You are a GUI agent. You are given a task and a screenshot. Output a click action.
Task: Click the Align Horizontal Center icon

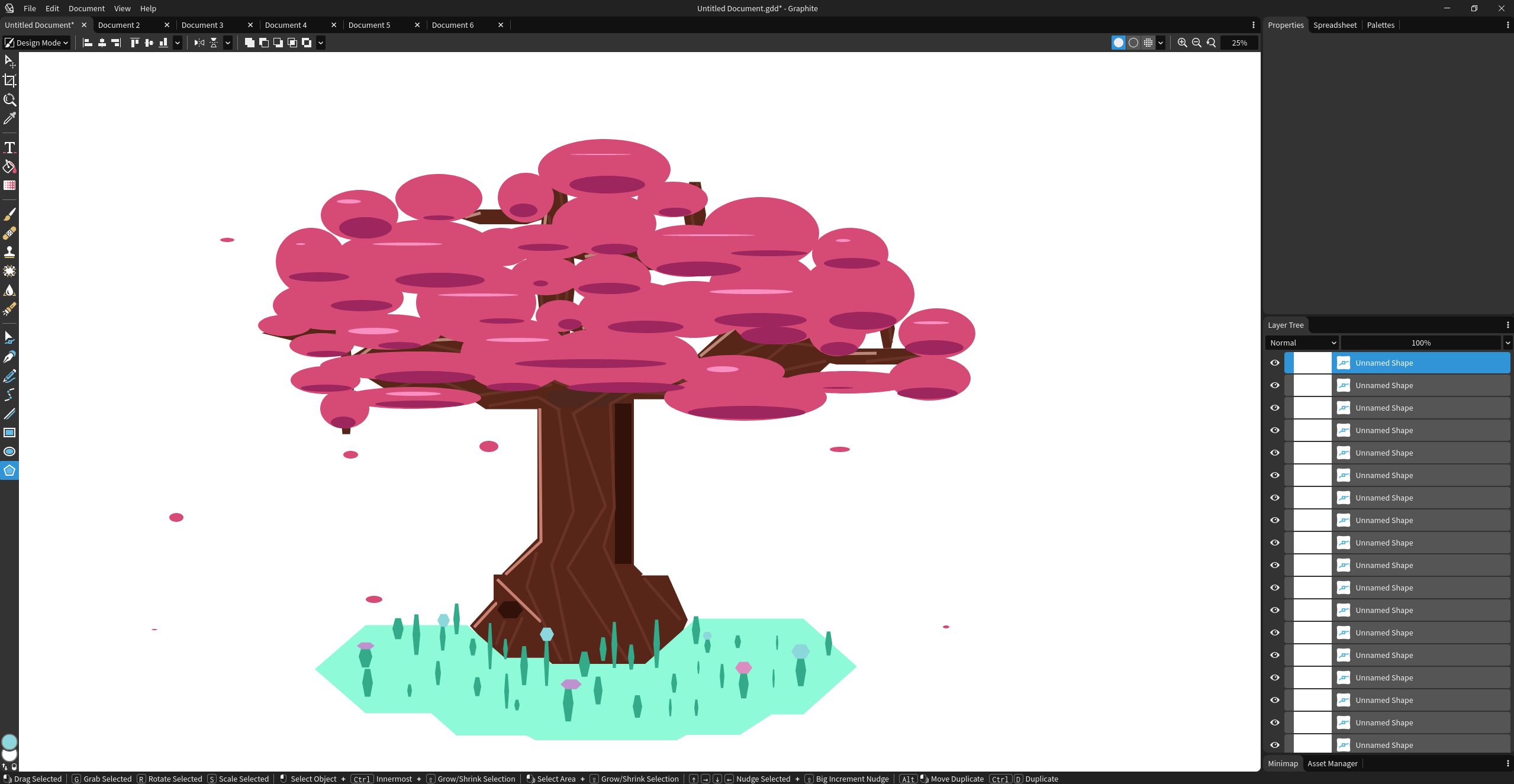tap(102, 43)
